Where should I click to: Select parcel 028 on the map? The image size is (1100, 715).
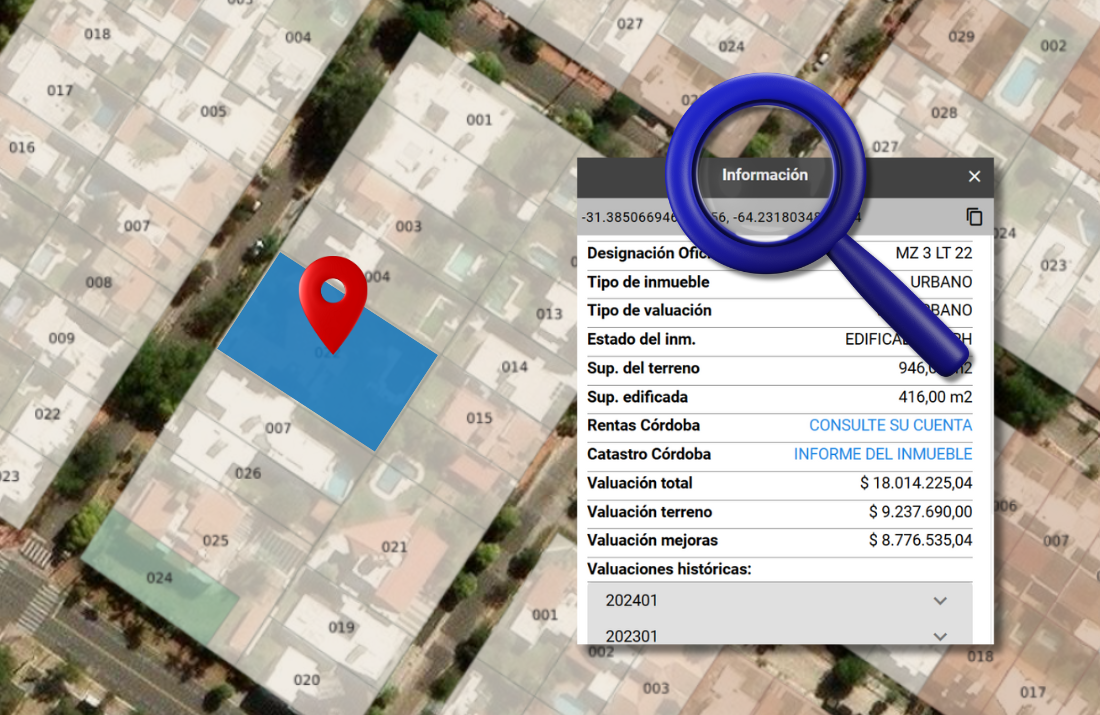click(944, 112)
